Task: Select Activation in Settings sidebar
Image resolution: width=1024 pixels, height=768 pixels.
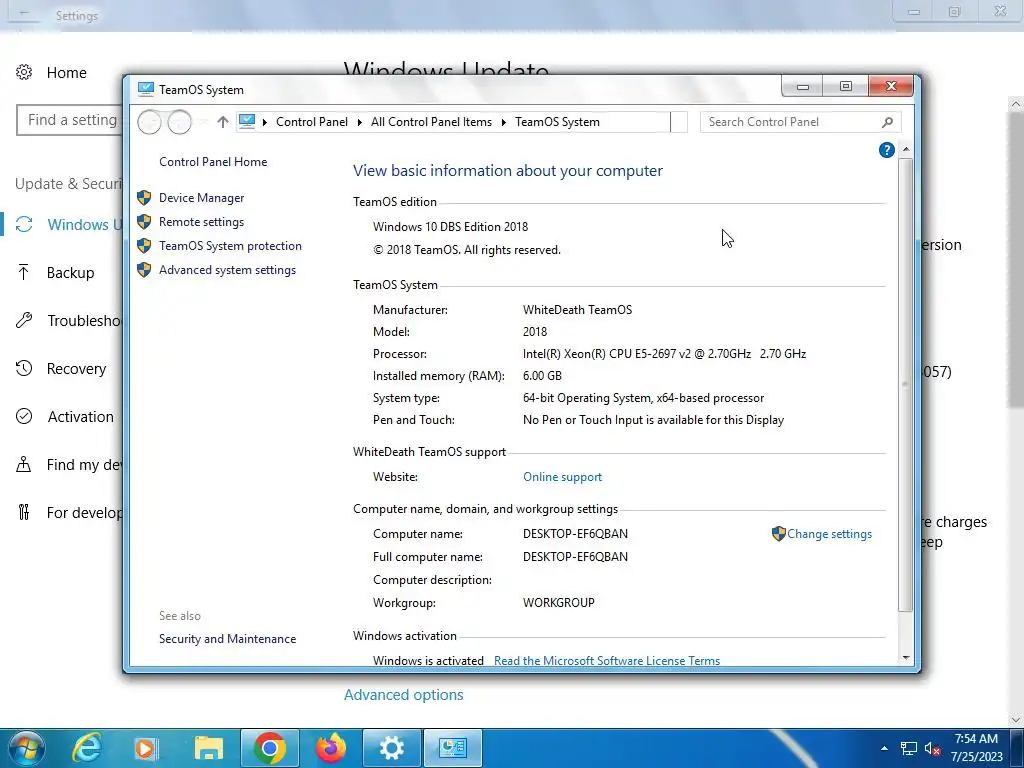Action: tap(80, 417)
